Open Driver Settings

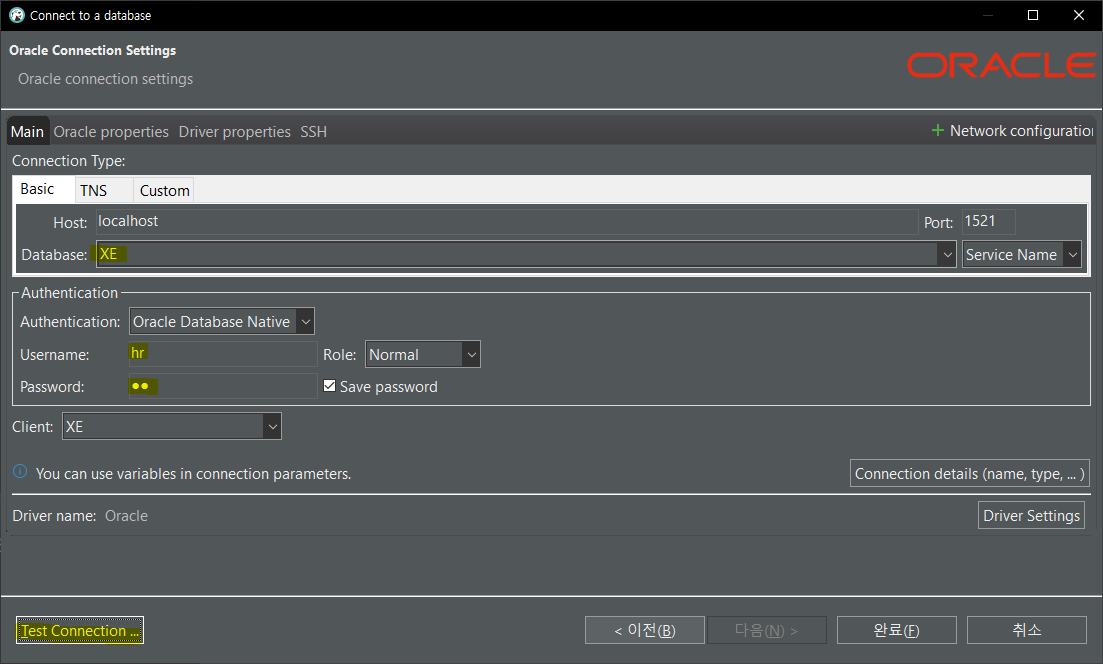click(1031, 515)
